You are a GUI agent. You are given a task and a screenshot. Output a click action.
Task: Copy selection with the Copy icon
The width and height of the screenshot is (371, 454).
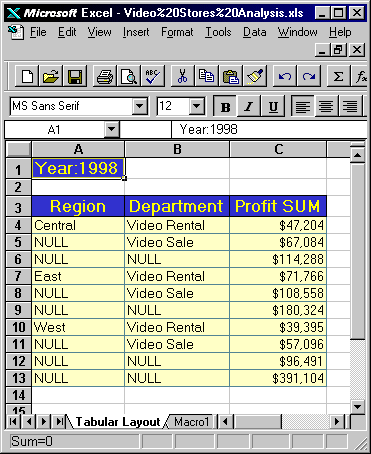coord(206,76)
